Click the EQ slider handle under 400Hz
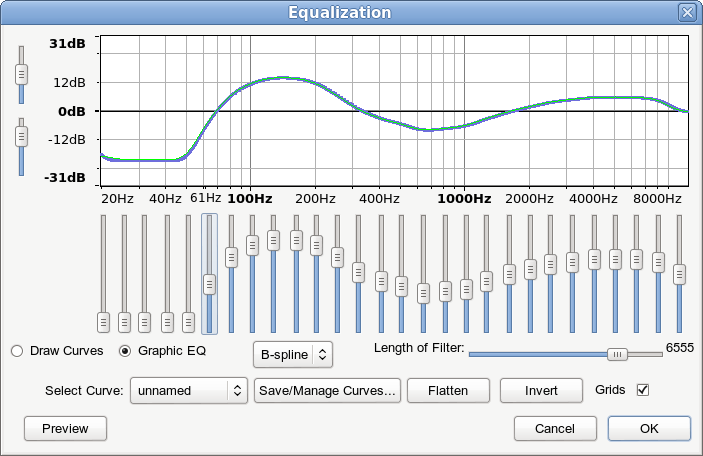Image resolution: width=703 pixels, height=456 pixels. point(382,282)
